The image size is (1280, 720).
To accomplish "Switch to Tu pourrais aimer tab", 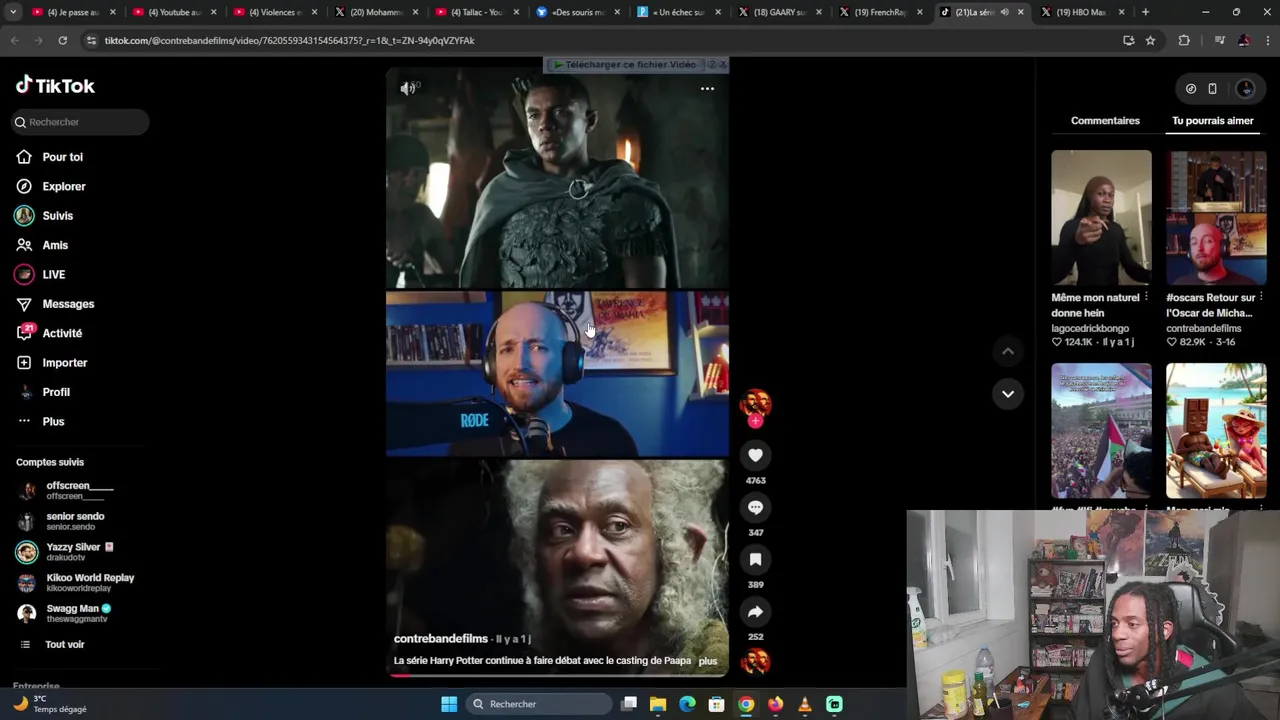I will (1212, 121).
